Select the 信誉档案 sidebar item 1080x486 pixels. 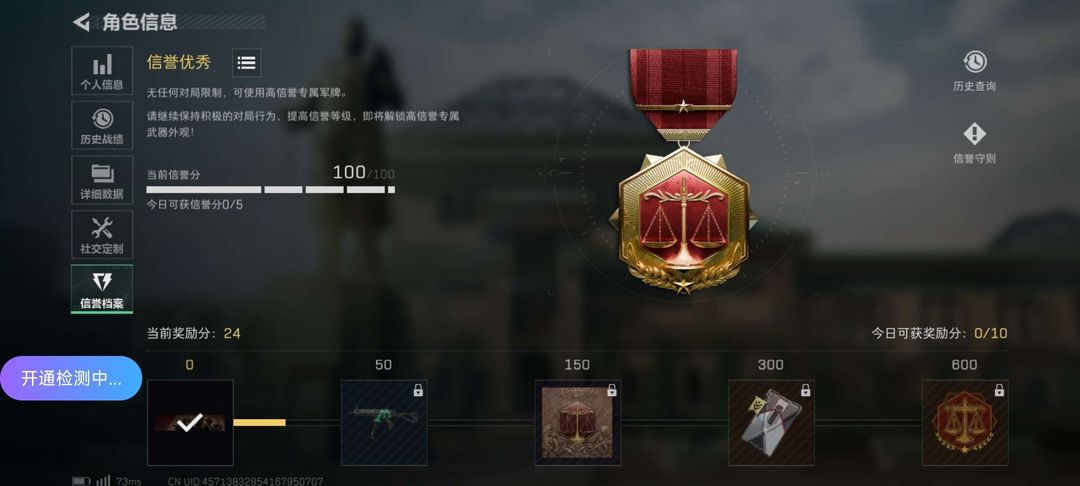click(x=102, y=289)
